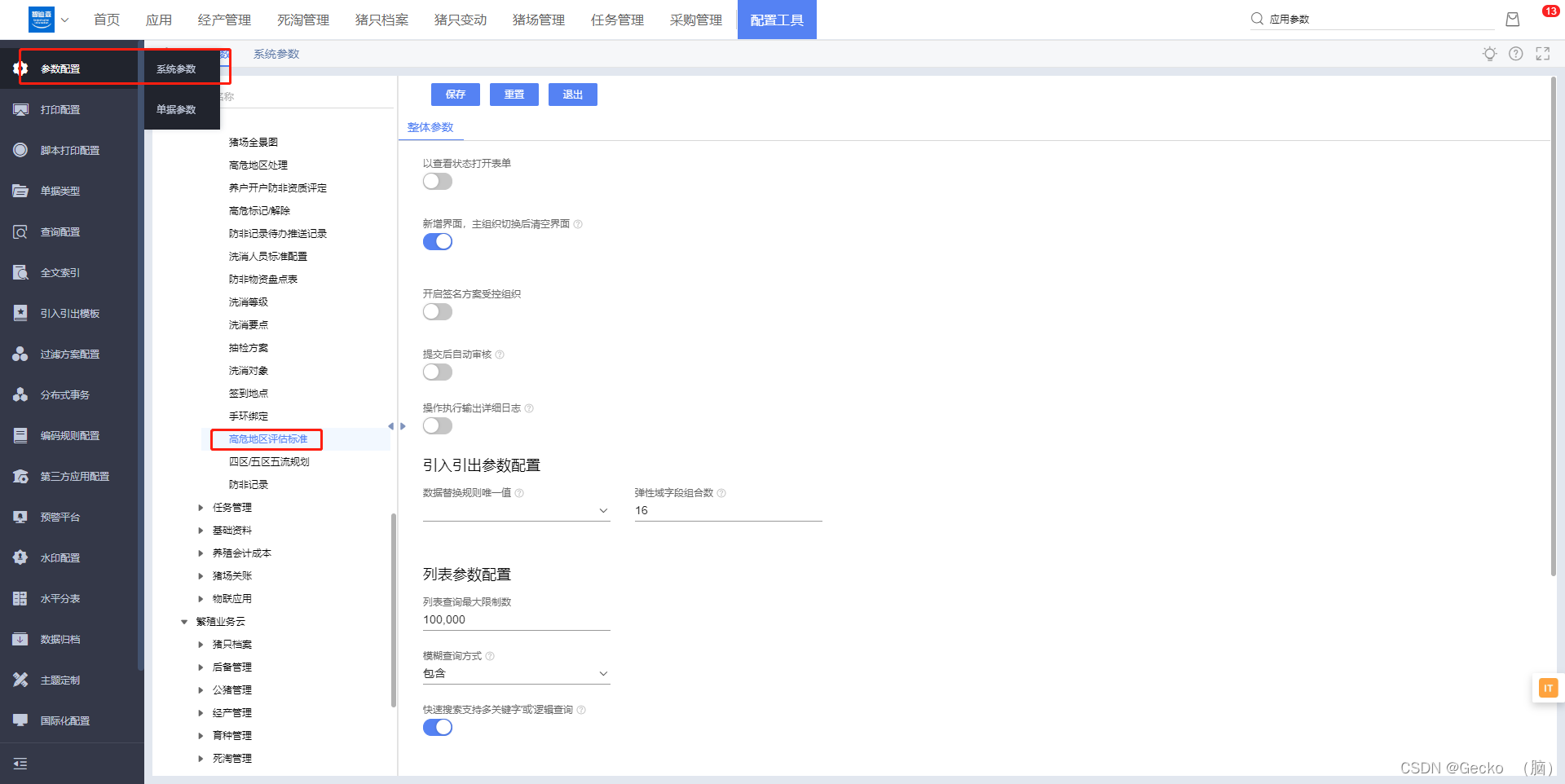The height and width of the screenshot is (784, 1565).
Task: Open 国际化配置 sidebar icon
Action: pos(20,720)
